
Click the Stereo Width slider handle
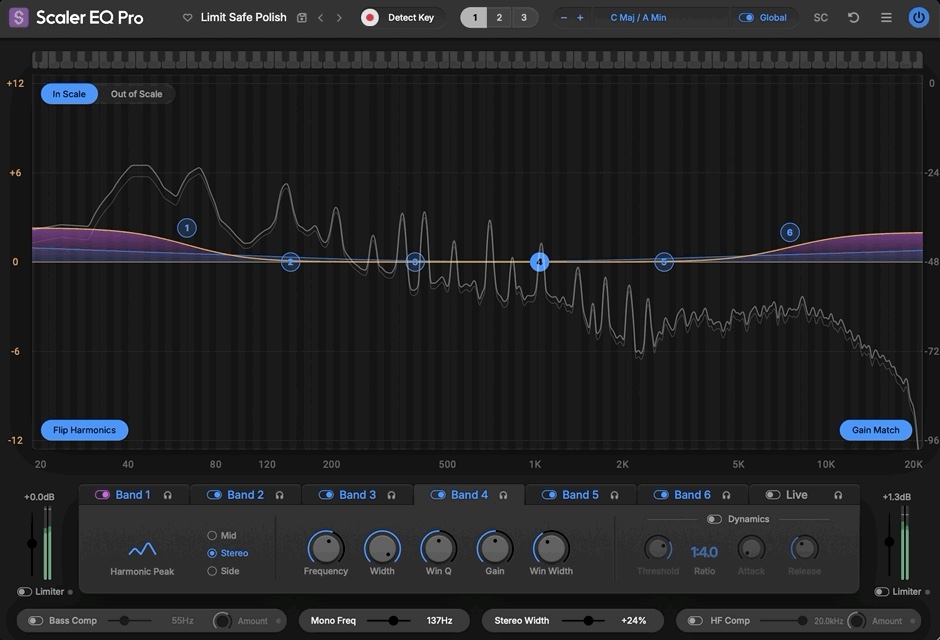[x=589, y=621]
